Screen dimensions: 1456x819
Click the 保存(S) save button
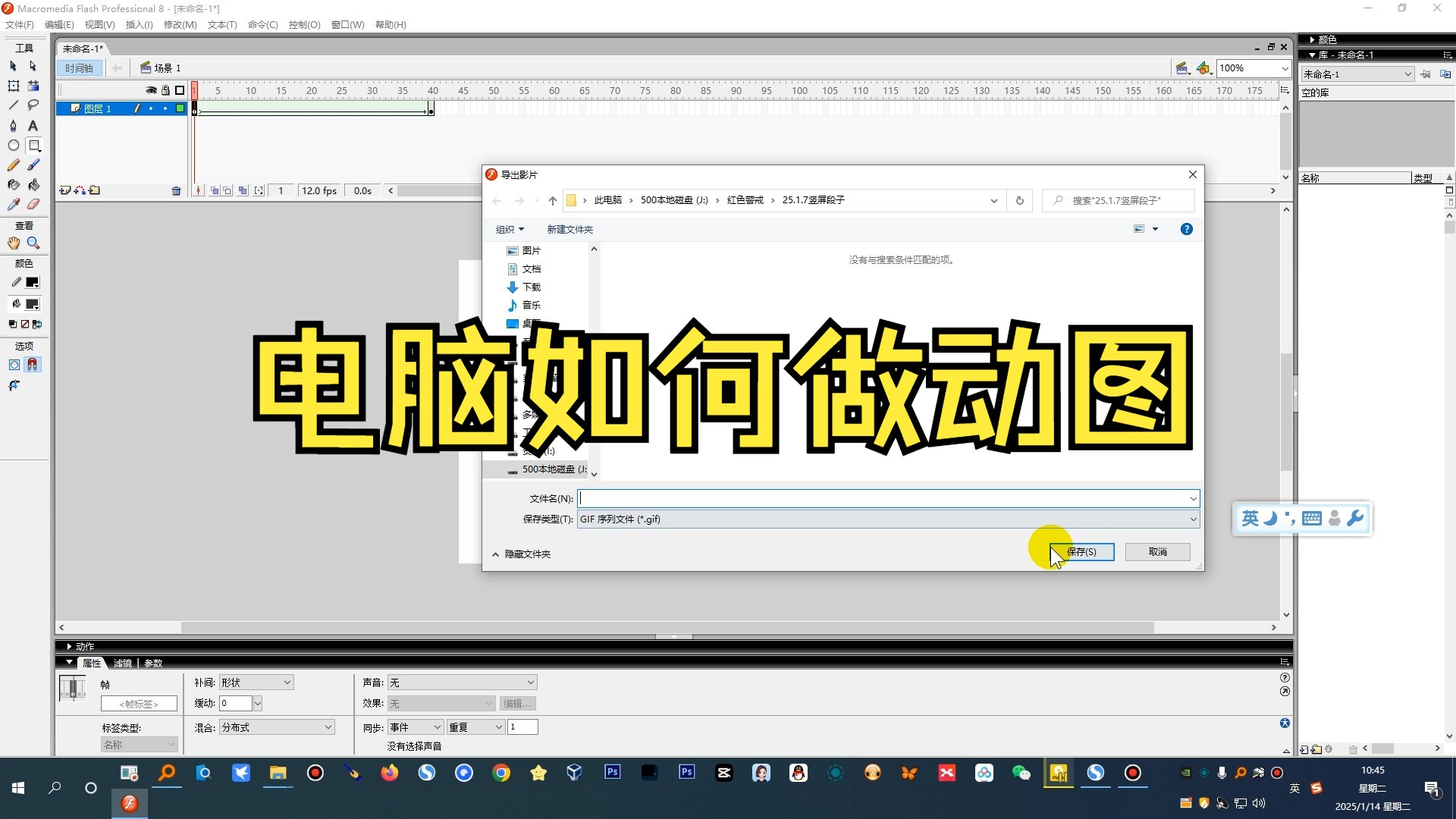tap(1082, 552)
